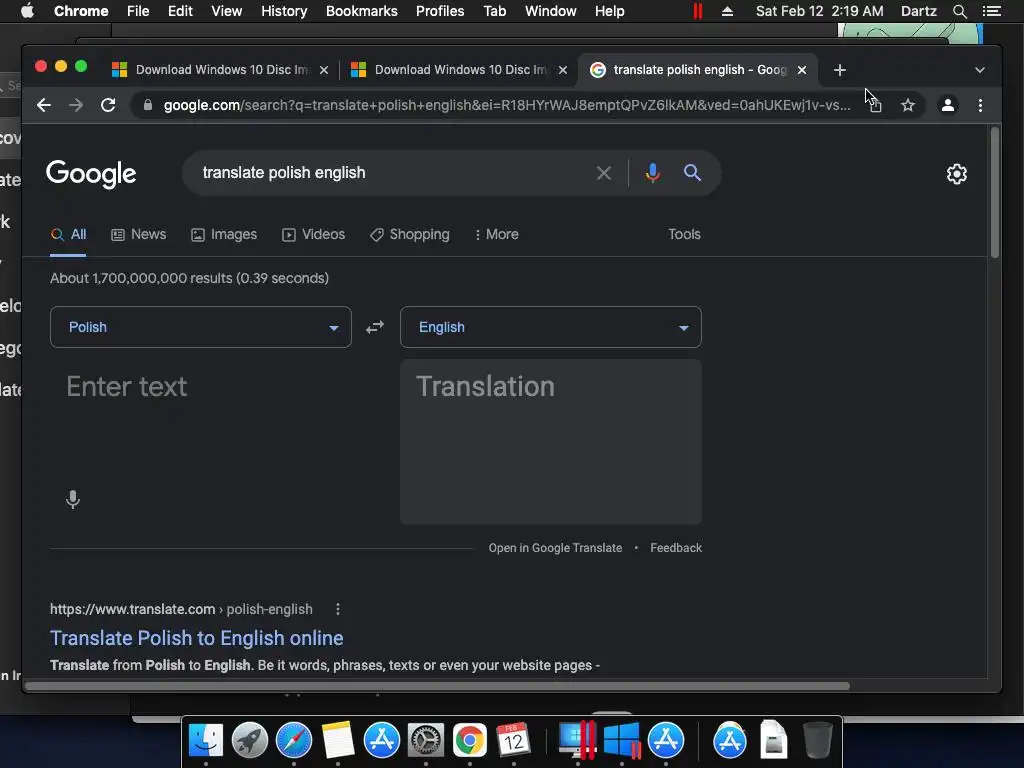Open the target language English dropdown
1024x768 pixels.
(x=551, y=327)
